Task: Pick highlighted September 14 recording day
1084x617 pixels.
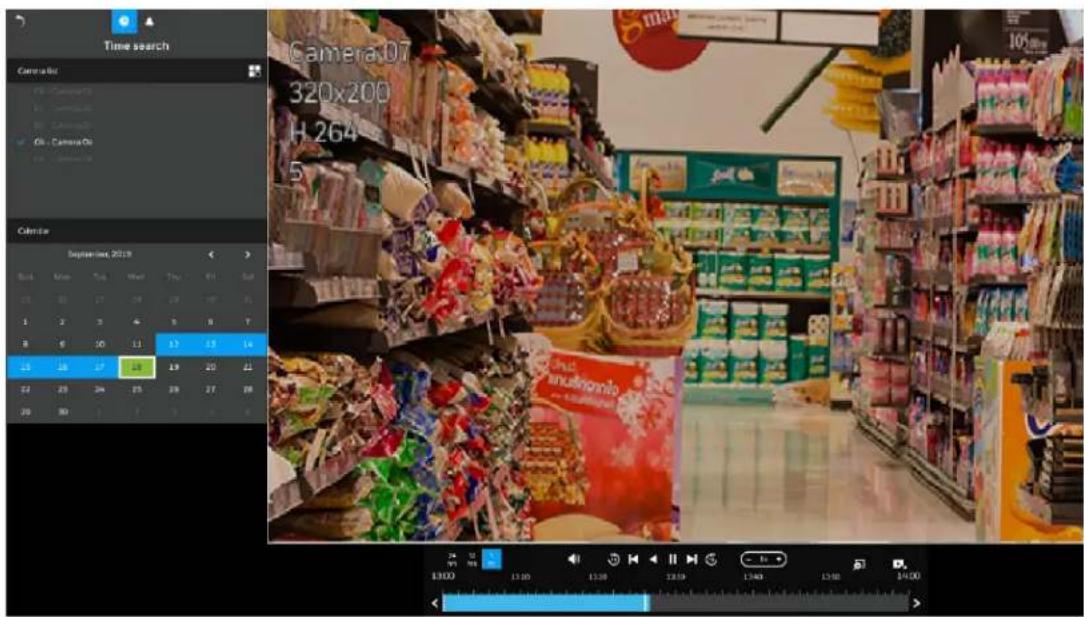Action: 247,344
